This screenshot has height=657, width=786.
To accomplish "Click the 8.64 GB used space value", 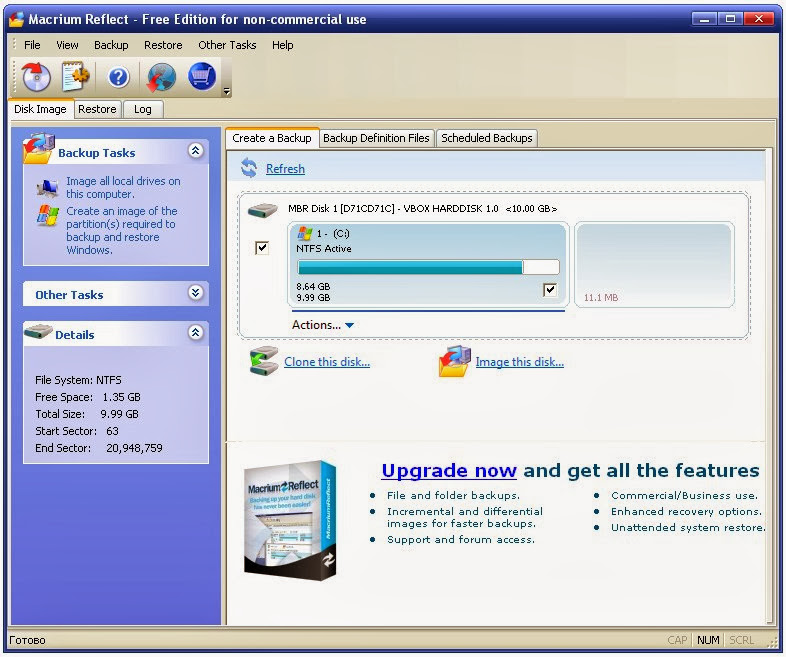I will point(313,286).
